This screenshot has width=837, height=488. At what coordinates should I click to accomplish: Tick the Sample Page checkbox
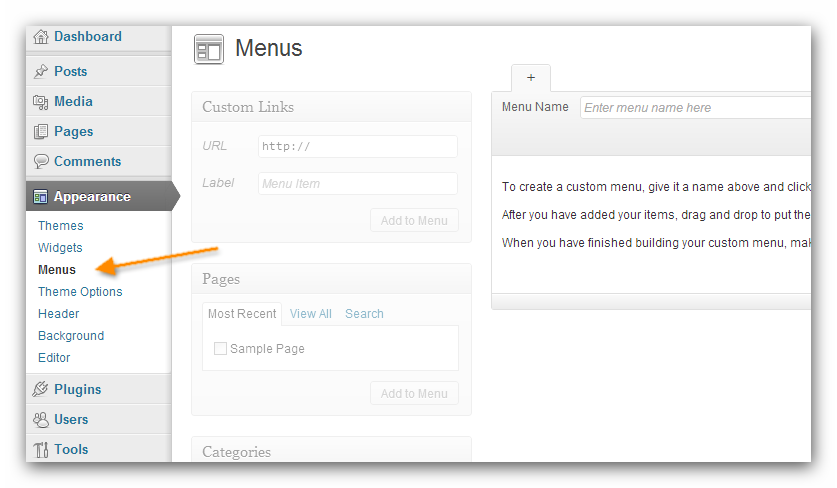tap(220, 349)
